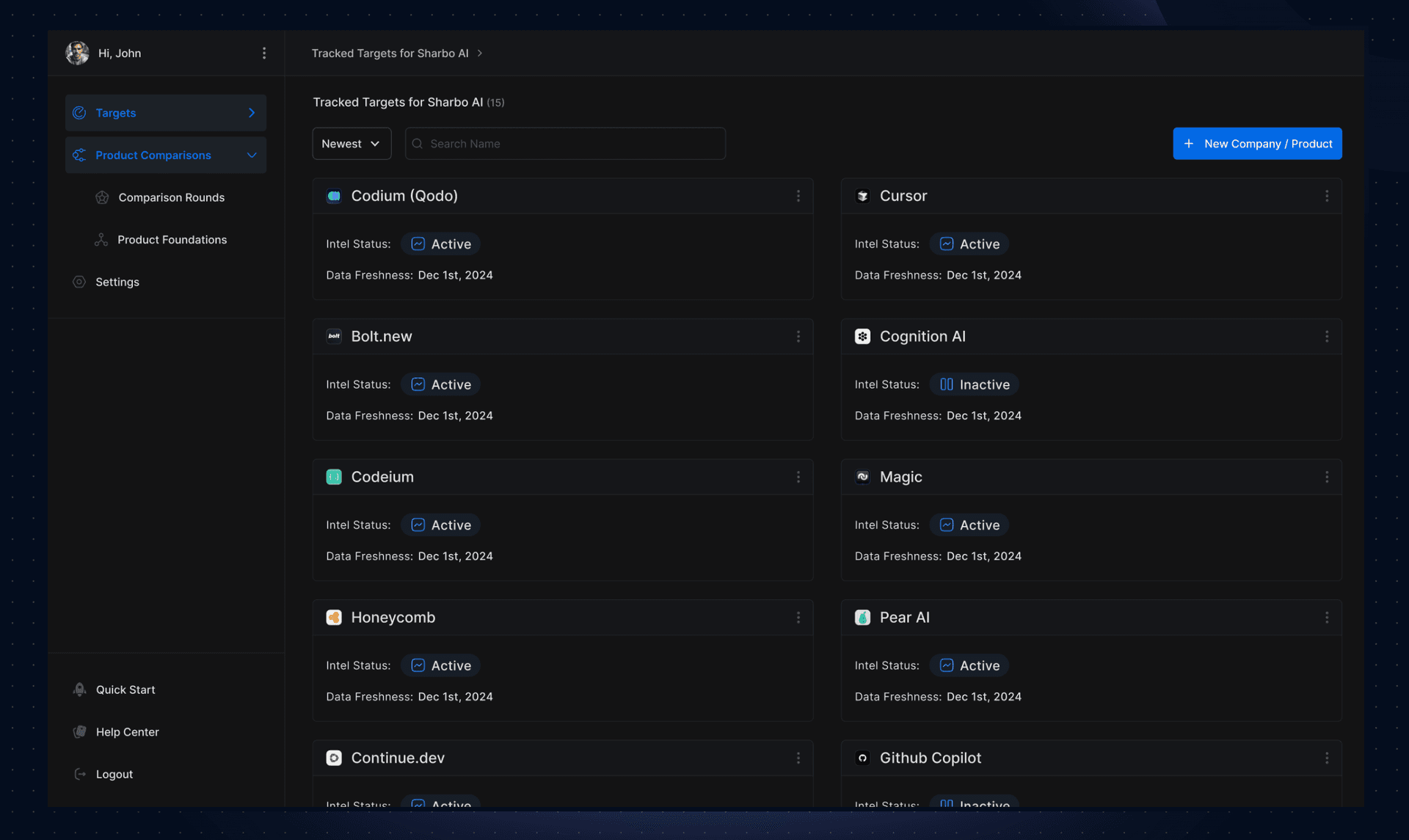Screen dimensions: 1409x840
Task: Toggle Inactive status badge on Cognition AI
Action: (x=974, y=384)
